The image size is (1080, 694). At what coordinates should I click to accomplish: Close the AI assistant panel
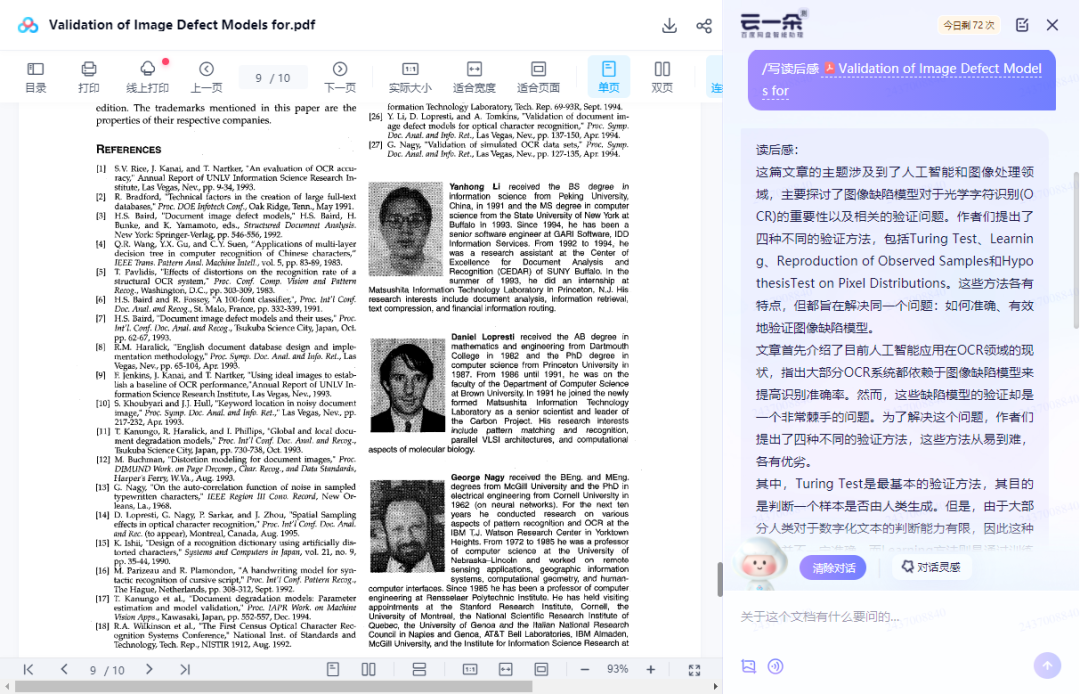[x=1052, y=25]
